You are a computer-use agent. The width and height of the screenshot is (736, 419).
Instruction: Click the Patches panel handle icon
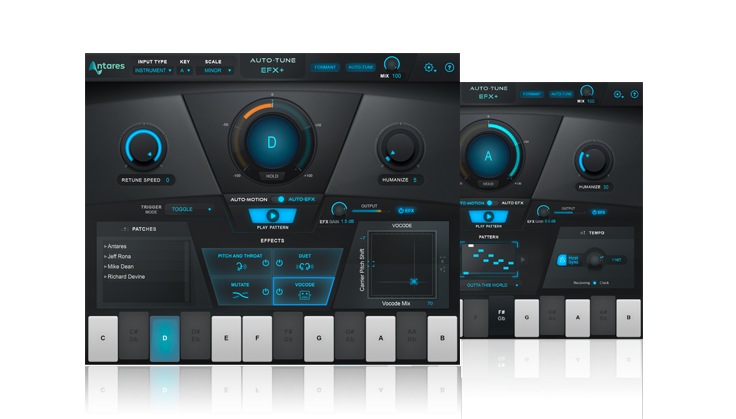pos(124,229)
